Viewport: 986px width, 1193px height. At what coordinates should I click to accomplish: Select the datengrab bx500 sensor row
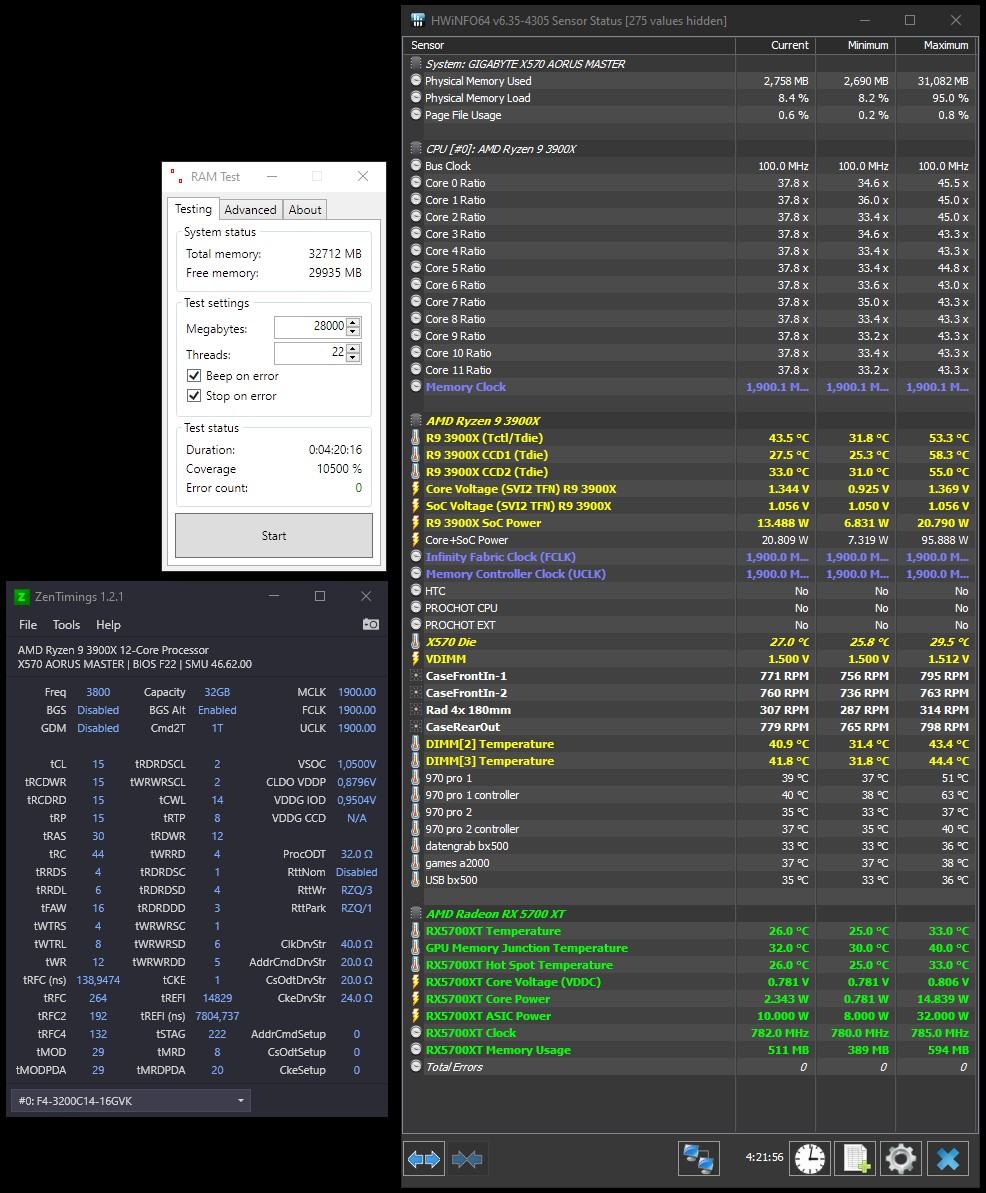689,845
